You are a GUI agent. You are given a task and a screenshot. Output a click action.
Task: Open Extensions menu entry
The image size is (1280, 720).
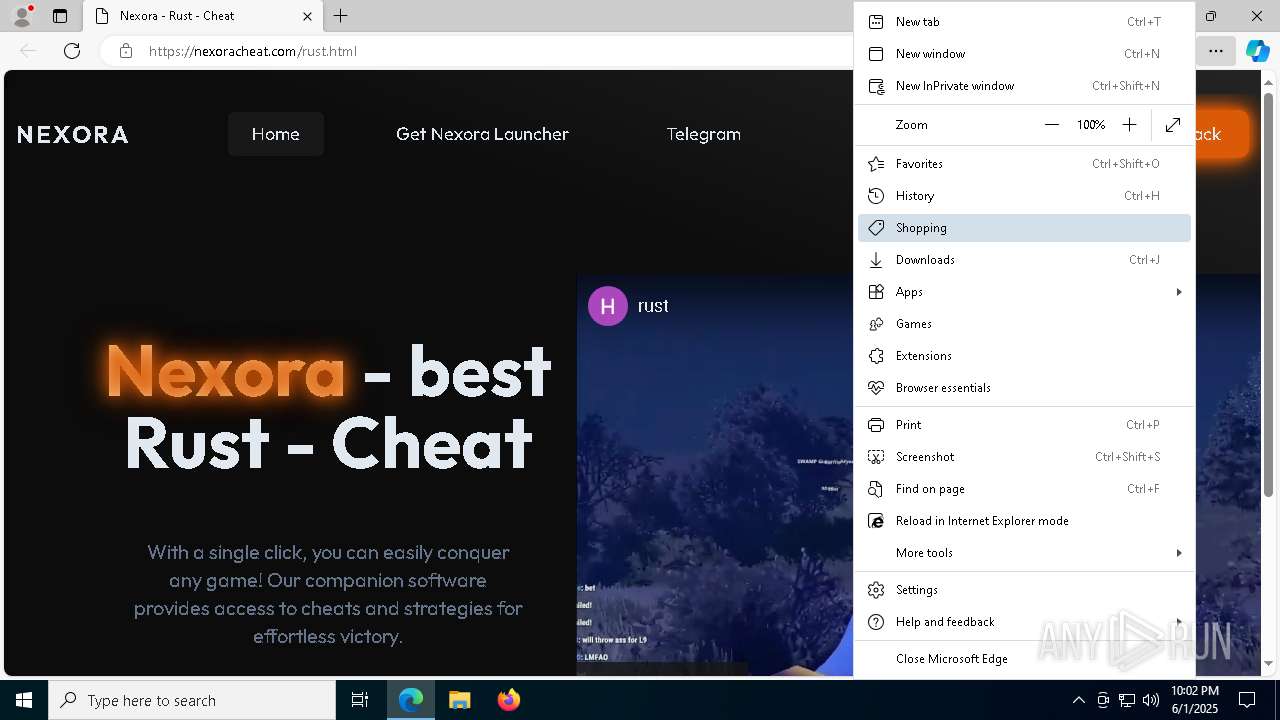point(1024,356)
